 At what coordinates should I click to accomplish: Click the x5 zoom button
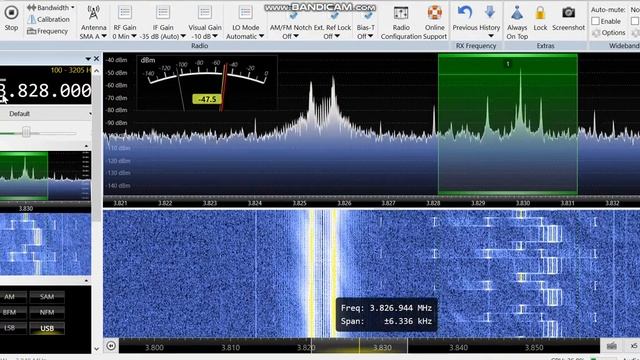634,346
